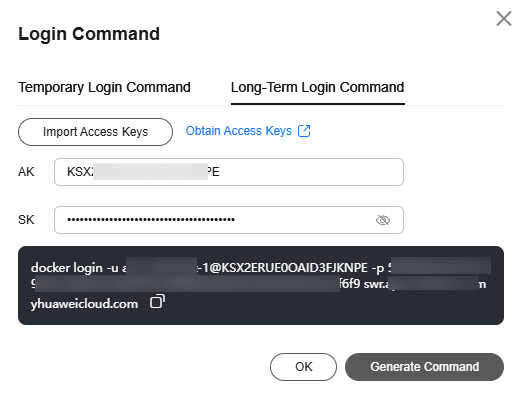The height and width of the screenshot is (398, 519).
Task: Click the -p password flag in the command
Action: click(378, 268)
